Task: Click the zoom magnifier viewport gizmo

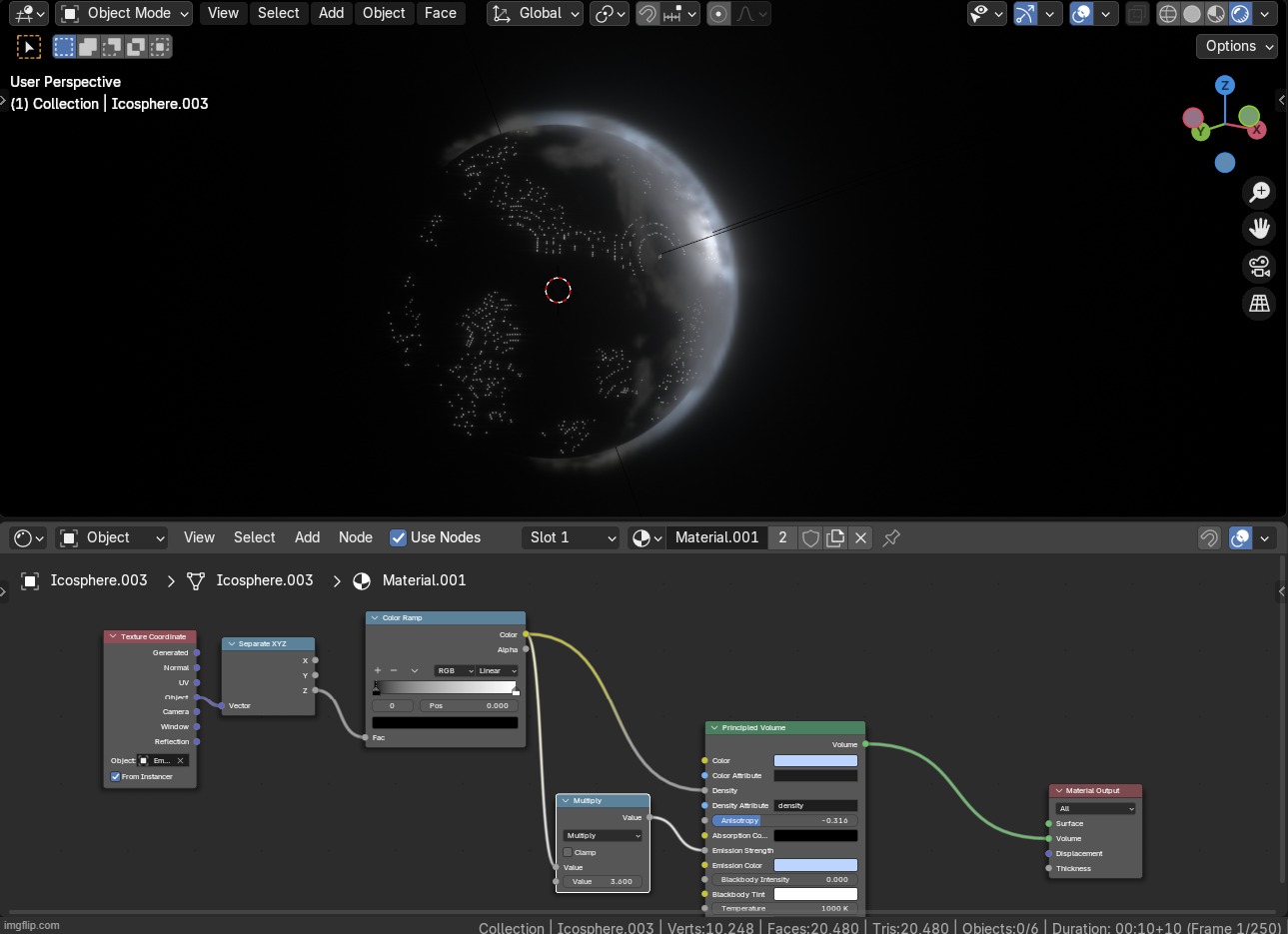Action: pos(1259,192)
